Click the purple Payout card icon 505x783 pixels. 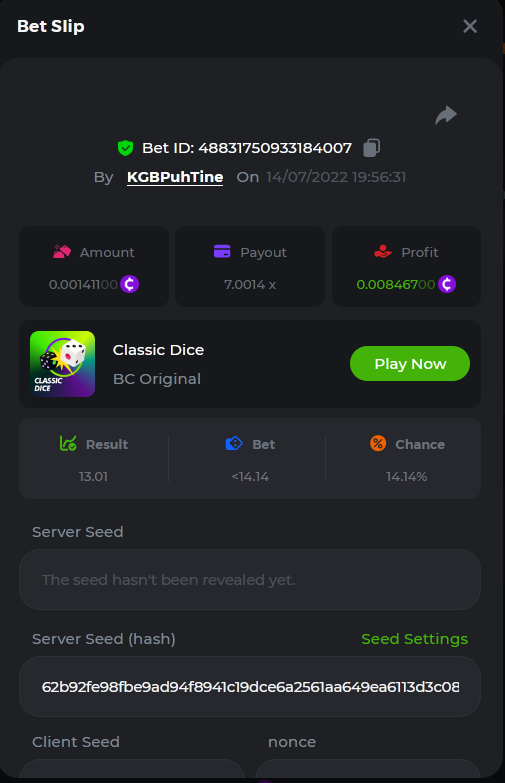[x=222, y=251]
